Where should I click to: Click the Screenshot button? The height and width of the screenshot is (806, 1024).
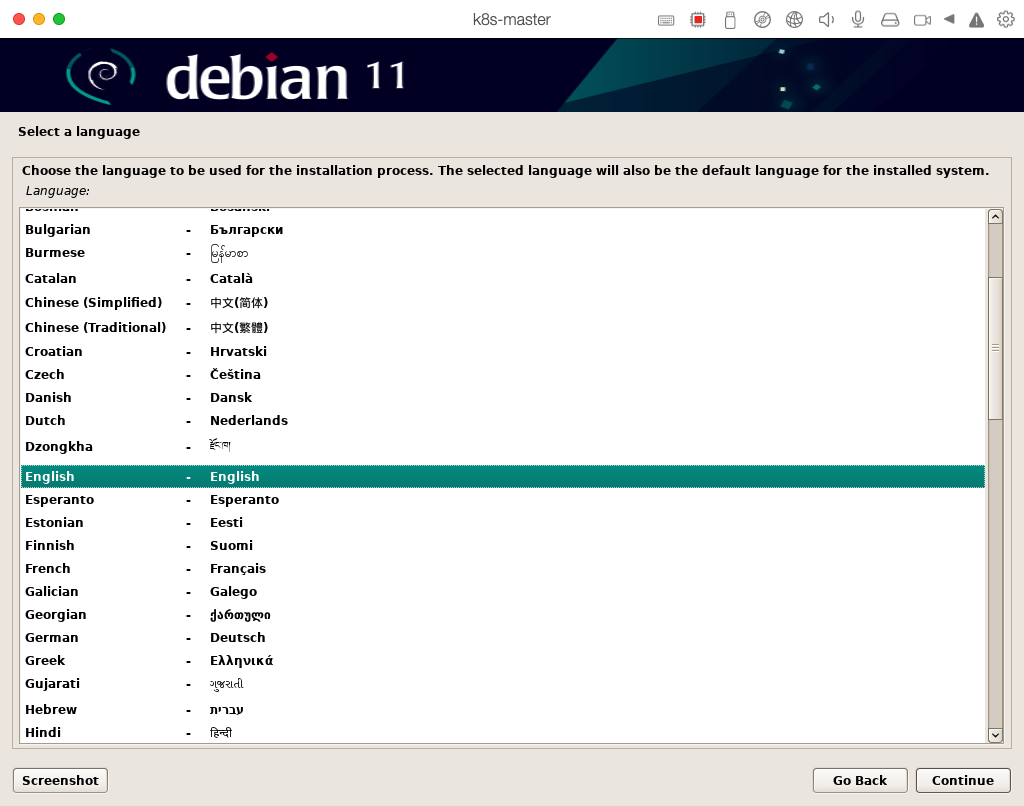[60, 781]
